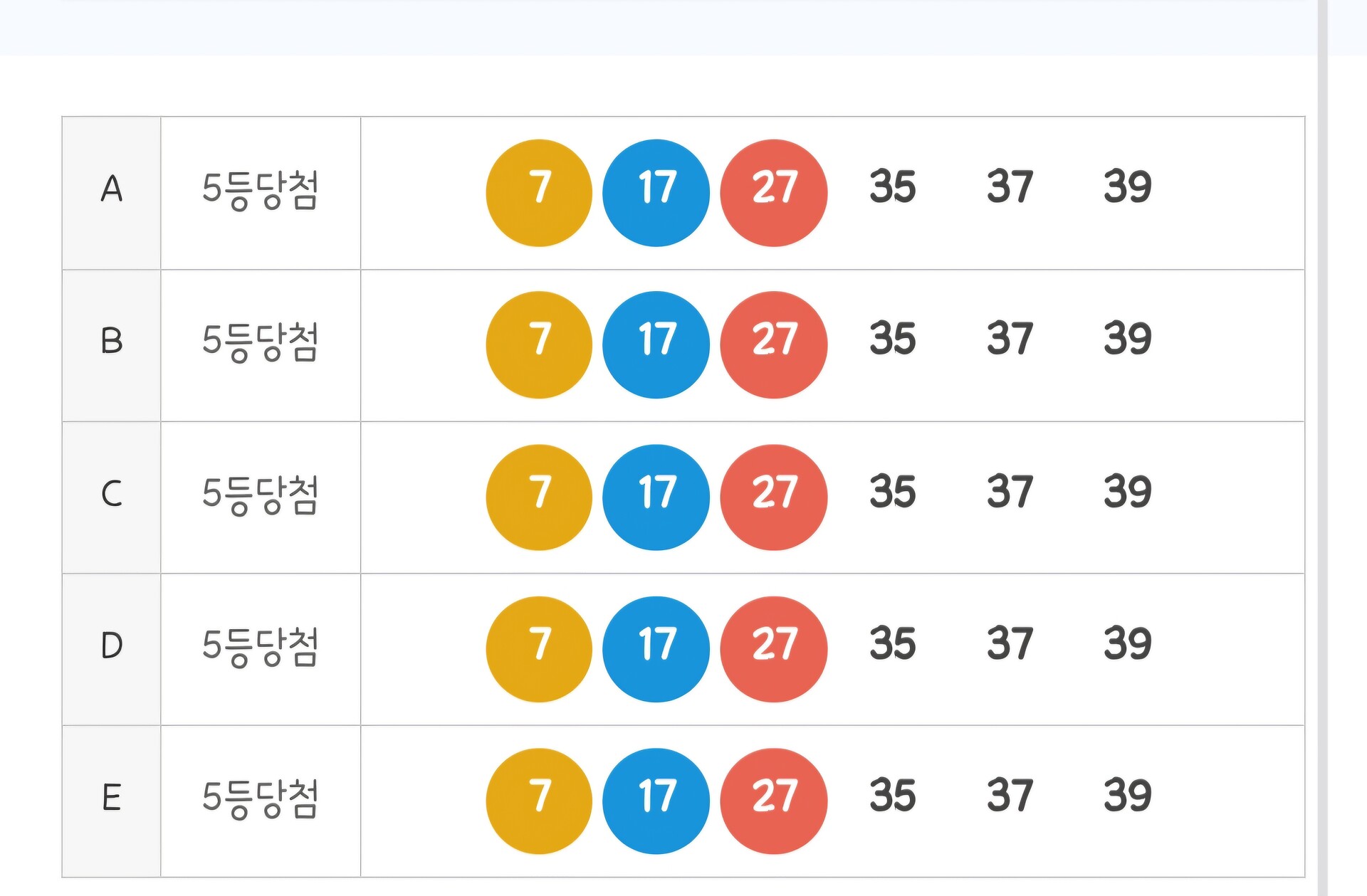Select the row E label cell

click(x=112, y=801)
